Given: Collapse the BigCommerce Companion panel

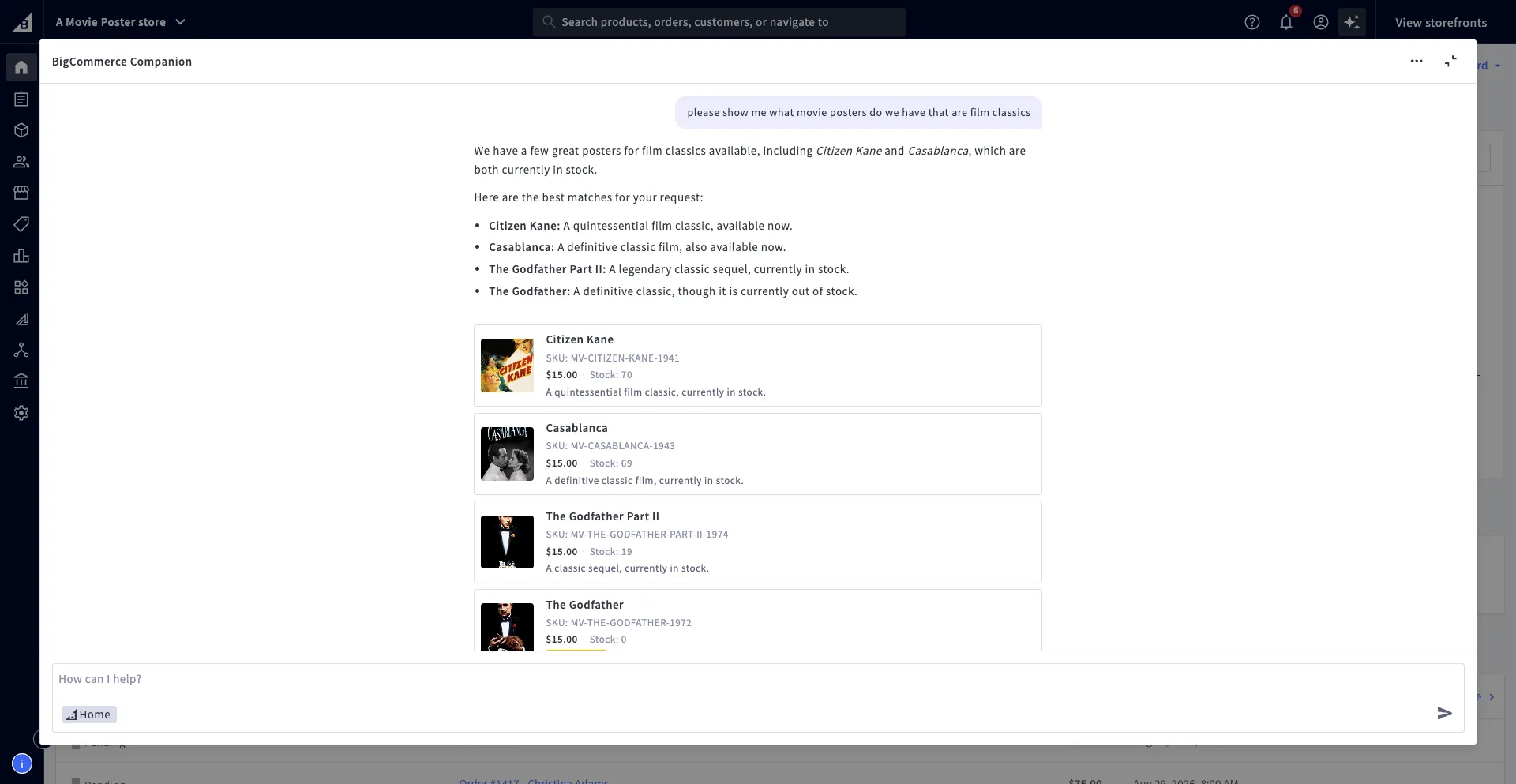Looking at the screenshot, I should point(1450,62).
